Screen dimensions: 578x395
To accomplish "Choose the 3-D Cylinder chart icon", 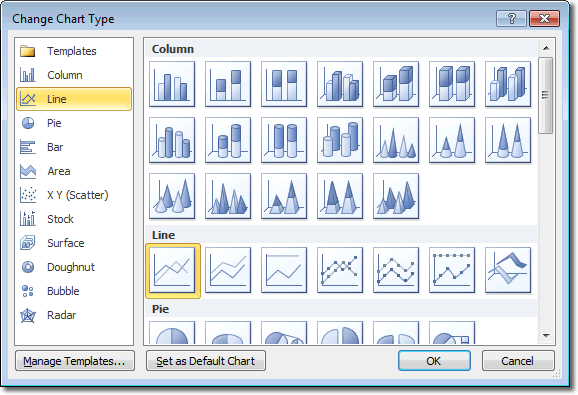I will pos(340,140).
